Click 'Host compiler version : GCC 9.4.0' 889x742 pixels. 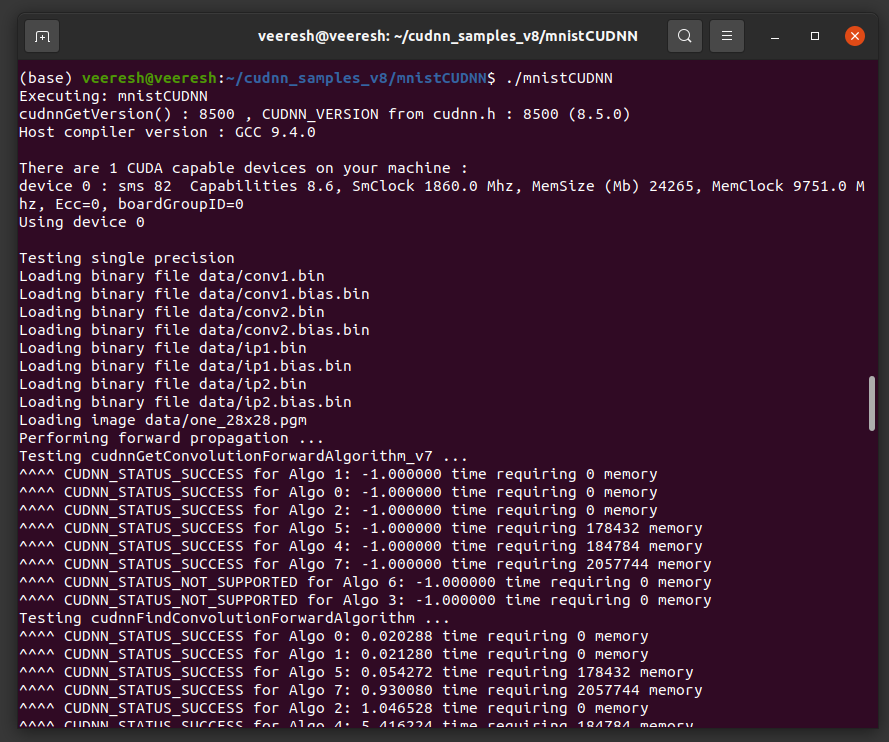point(167,133)
